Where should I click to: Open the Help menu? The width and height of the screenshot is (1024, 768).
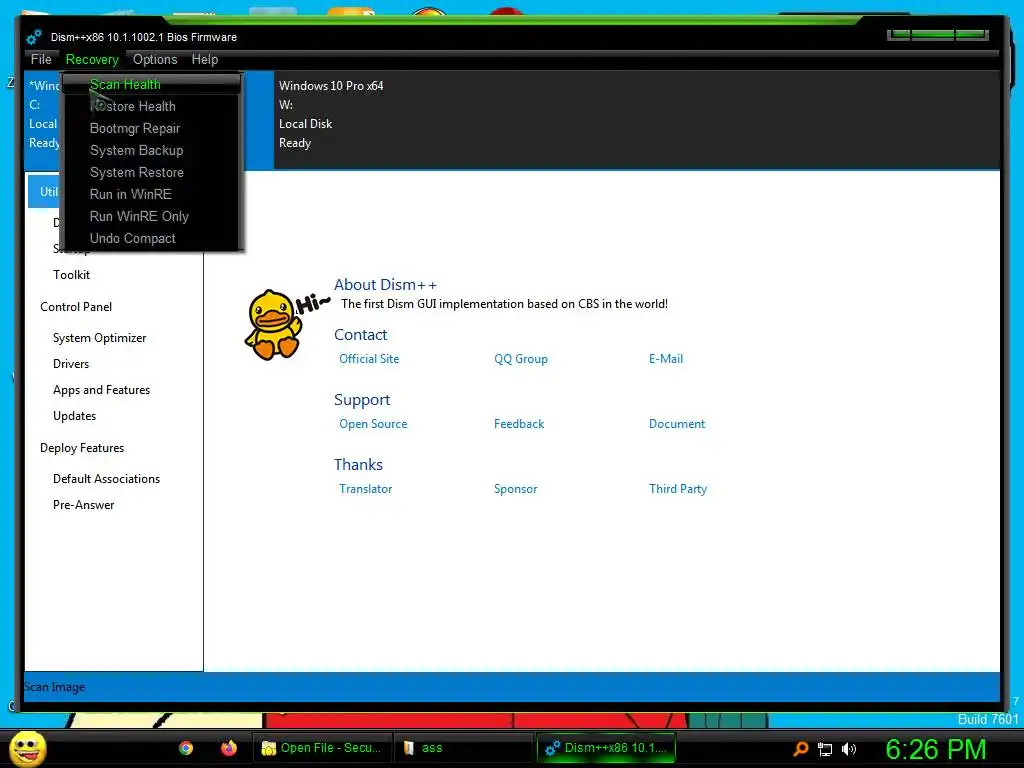tap(204, 59)
